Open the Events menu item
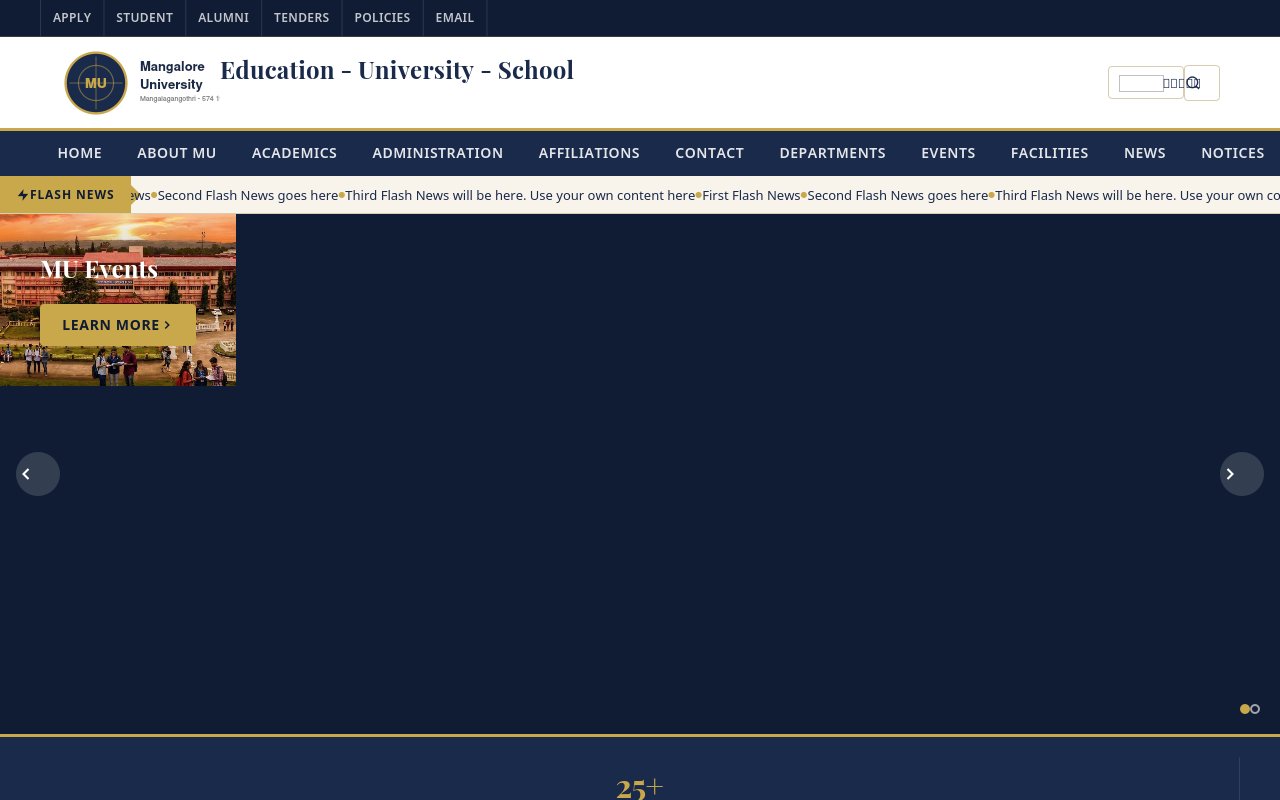Image resolution: width=1280 pixels, height=800 pixels. pos(948,153)
